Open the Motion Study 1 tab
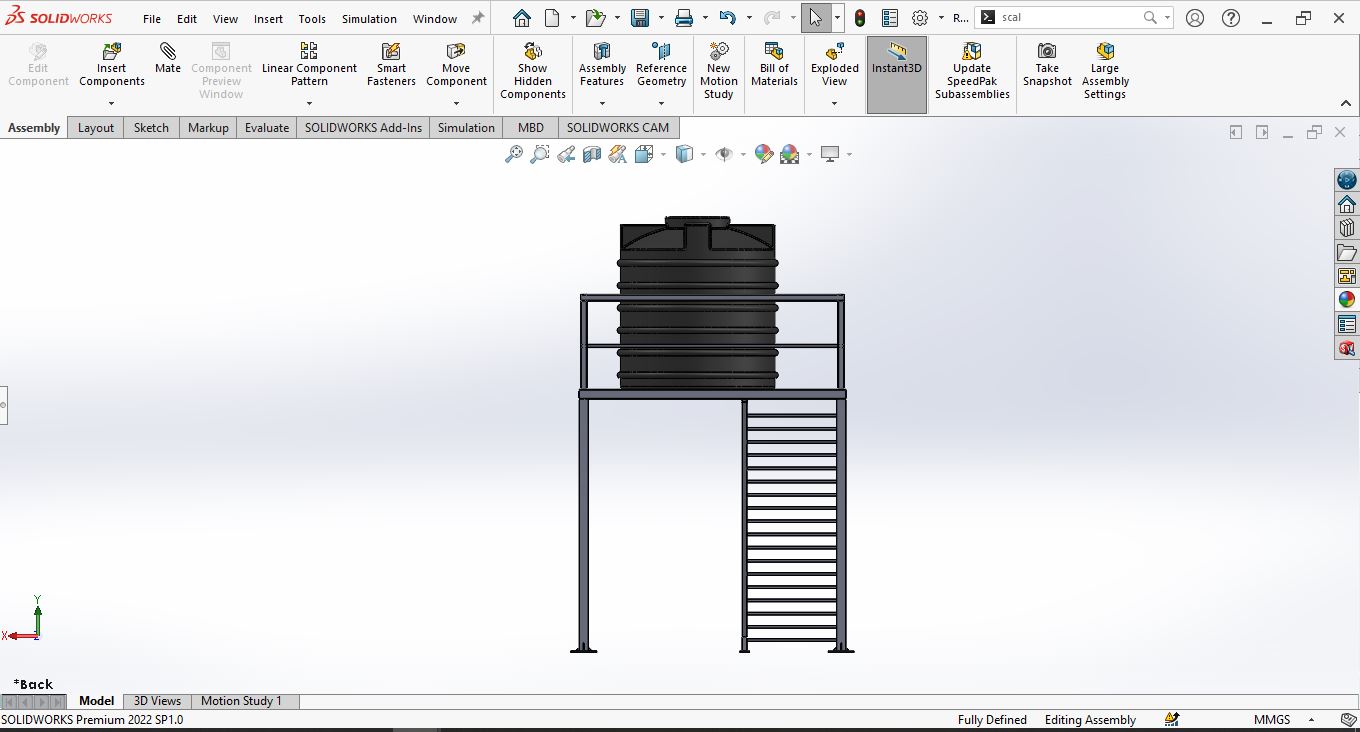The width and height of the screenshot is (1360, 732). [241, 701]
